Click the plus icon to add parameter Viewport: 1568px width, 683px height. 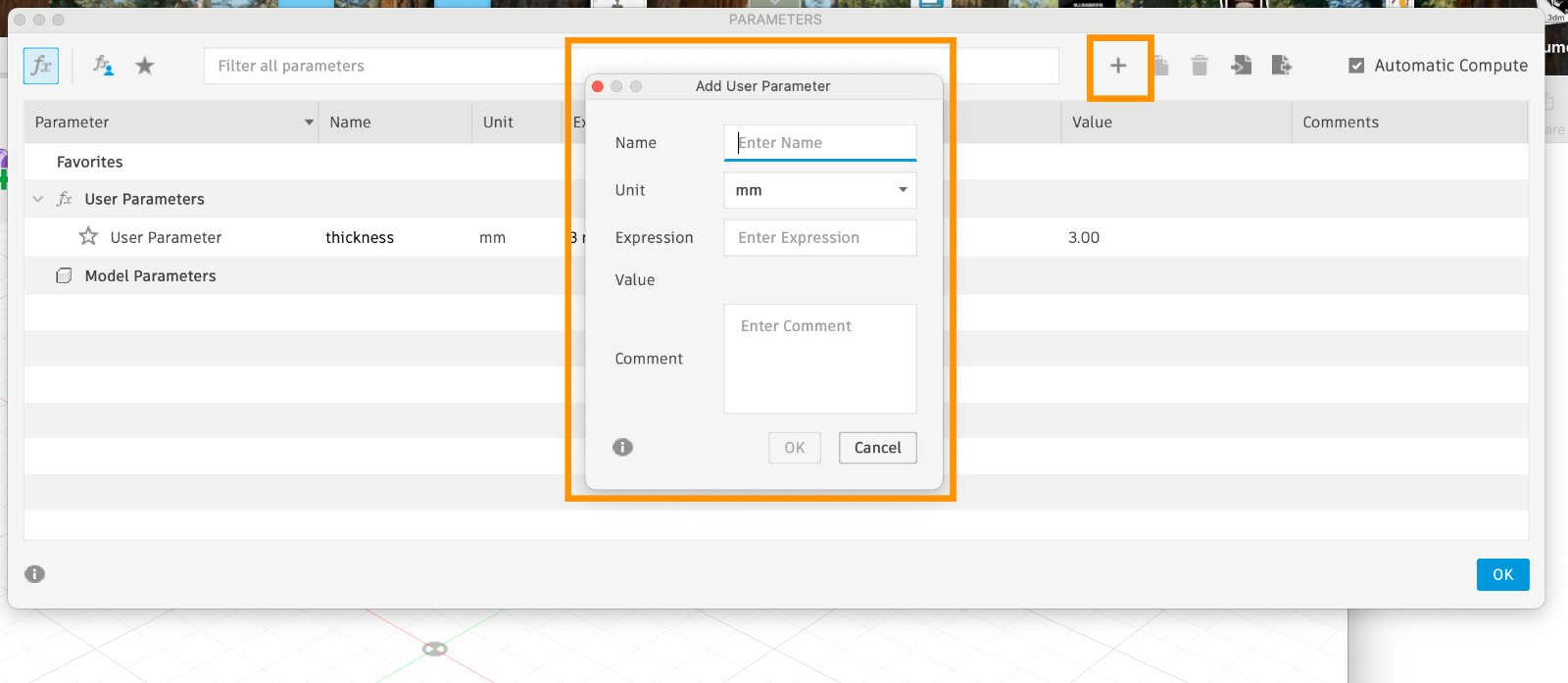pos(1118,66)
